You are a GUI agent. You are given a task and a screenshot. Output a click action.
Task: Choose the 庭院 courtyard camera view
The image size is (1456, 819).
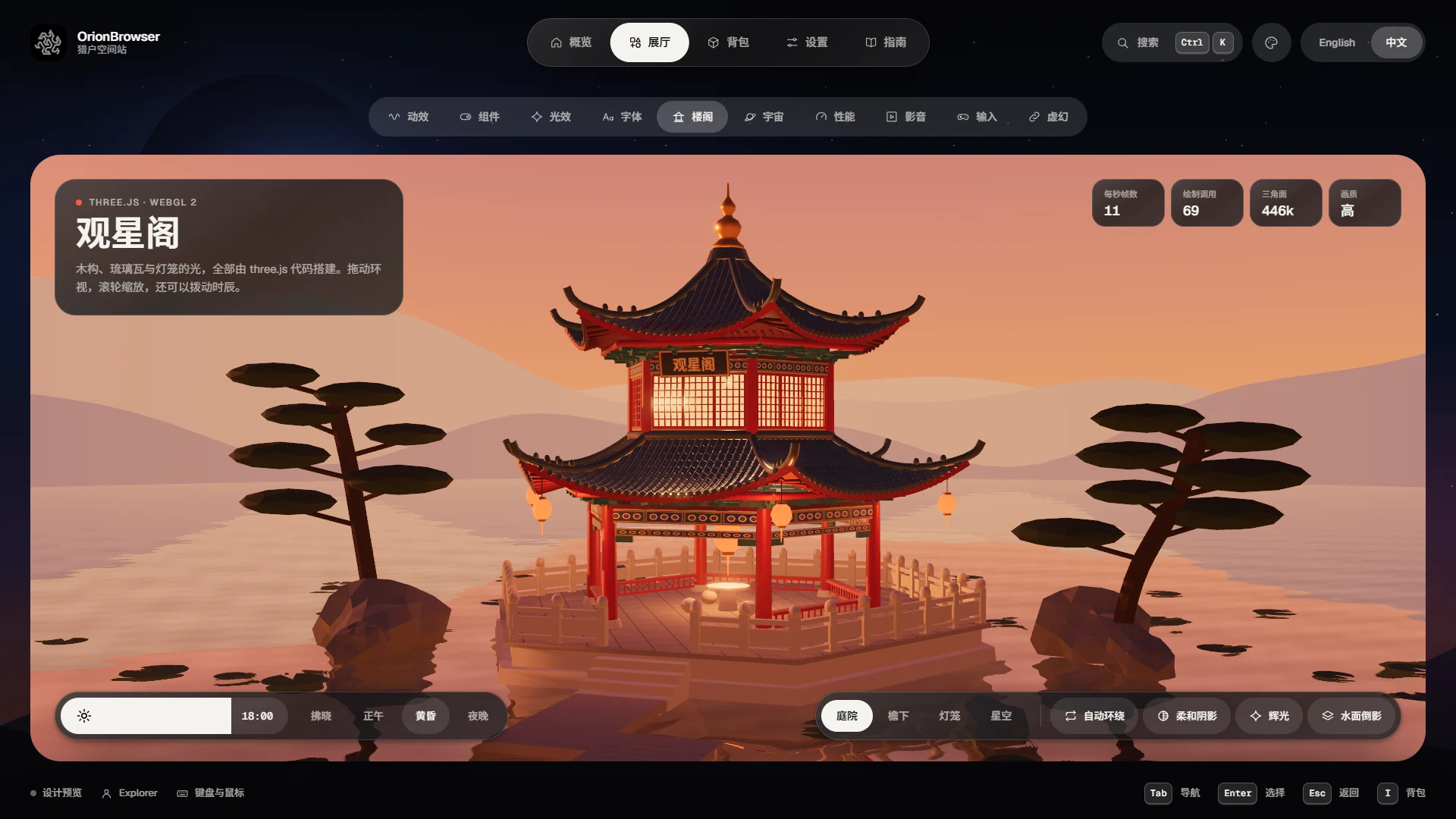tap(846, 716)
